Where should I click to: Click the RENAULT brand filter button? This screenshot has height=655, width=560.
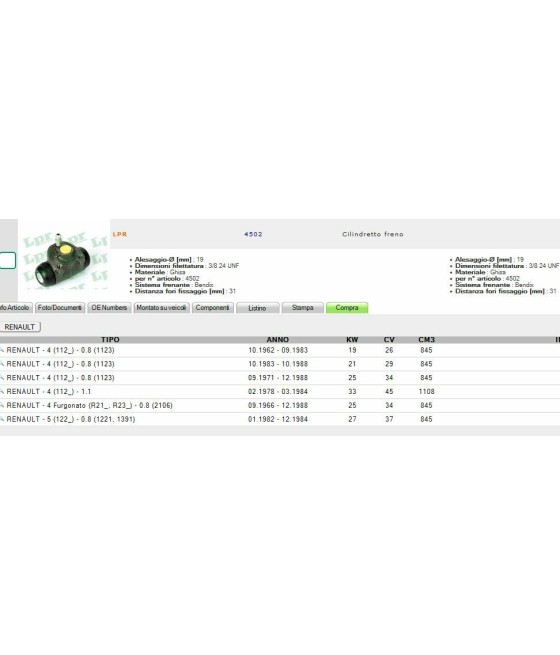click(x=20, y=327)
